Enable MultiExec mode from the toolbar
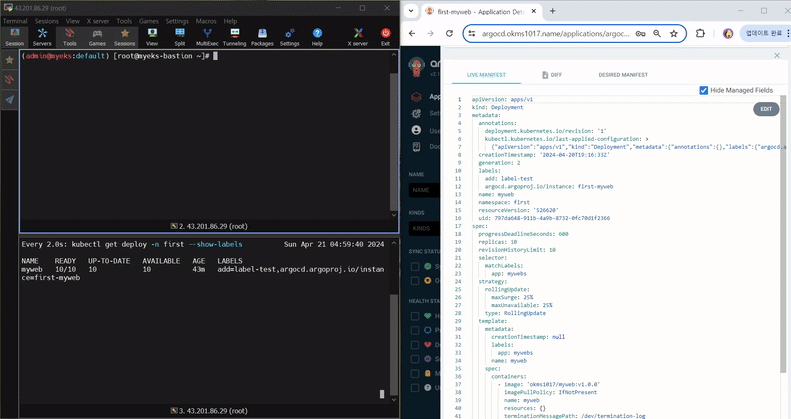Screen dimensions: 791x419 coord(207,37)
